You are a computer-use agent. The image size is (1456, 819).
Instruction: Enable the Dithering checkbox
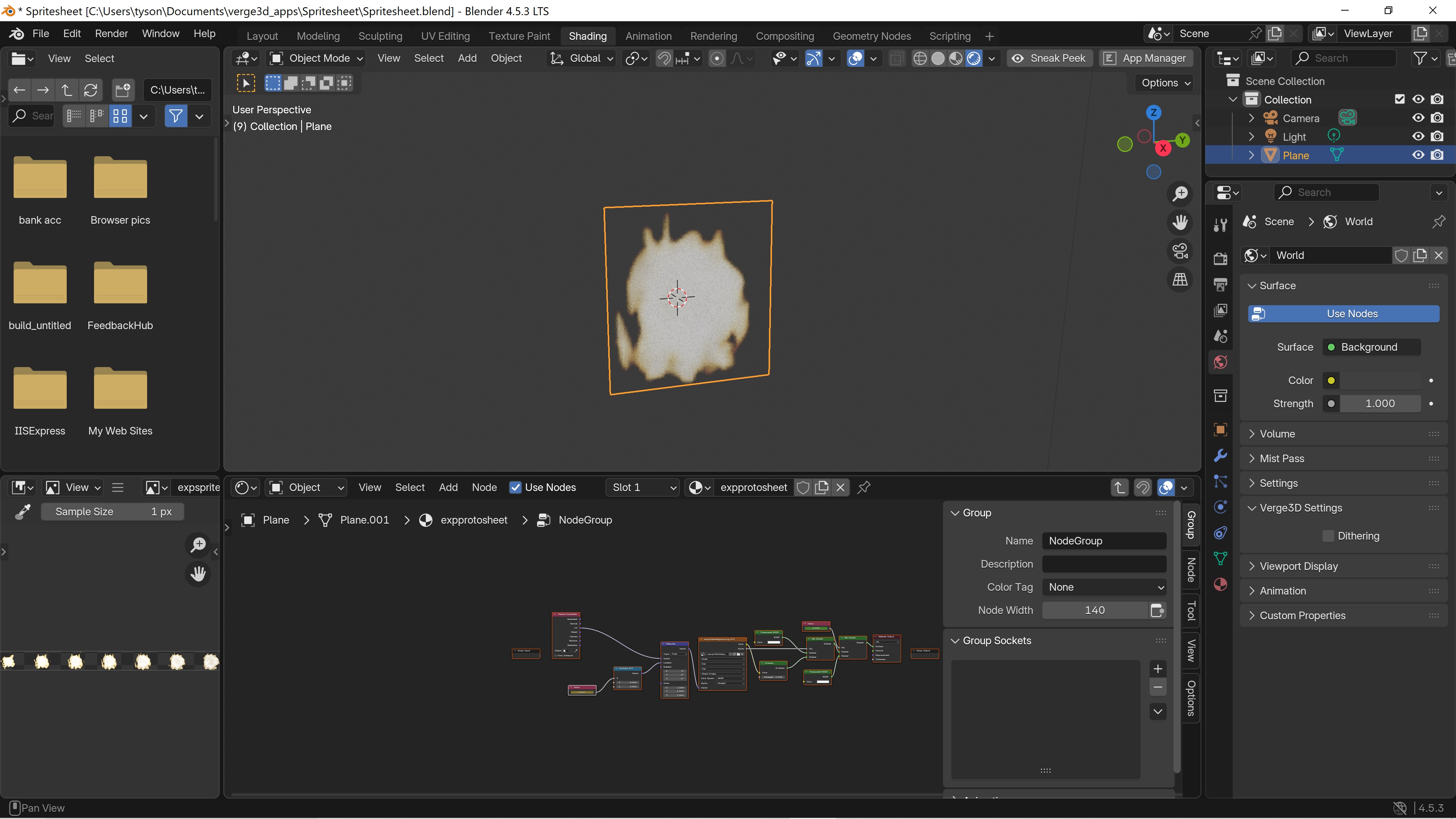[x=1328, y=536]
